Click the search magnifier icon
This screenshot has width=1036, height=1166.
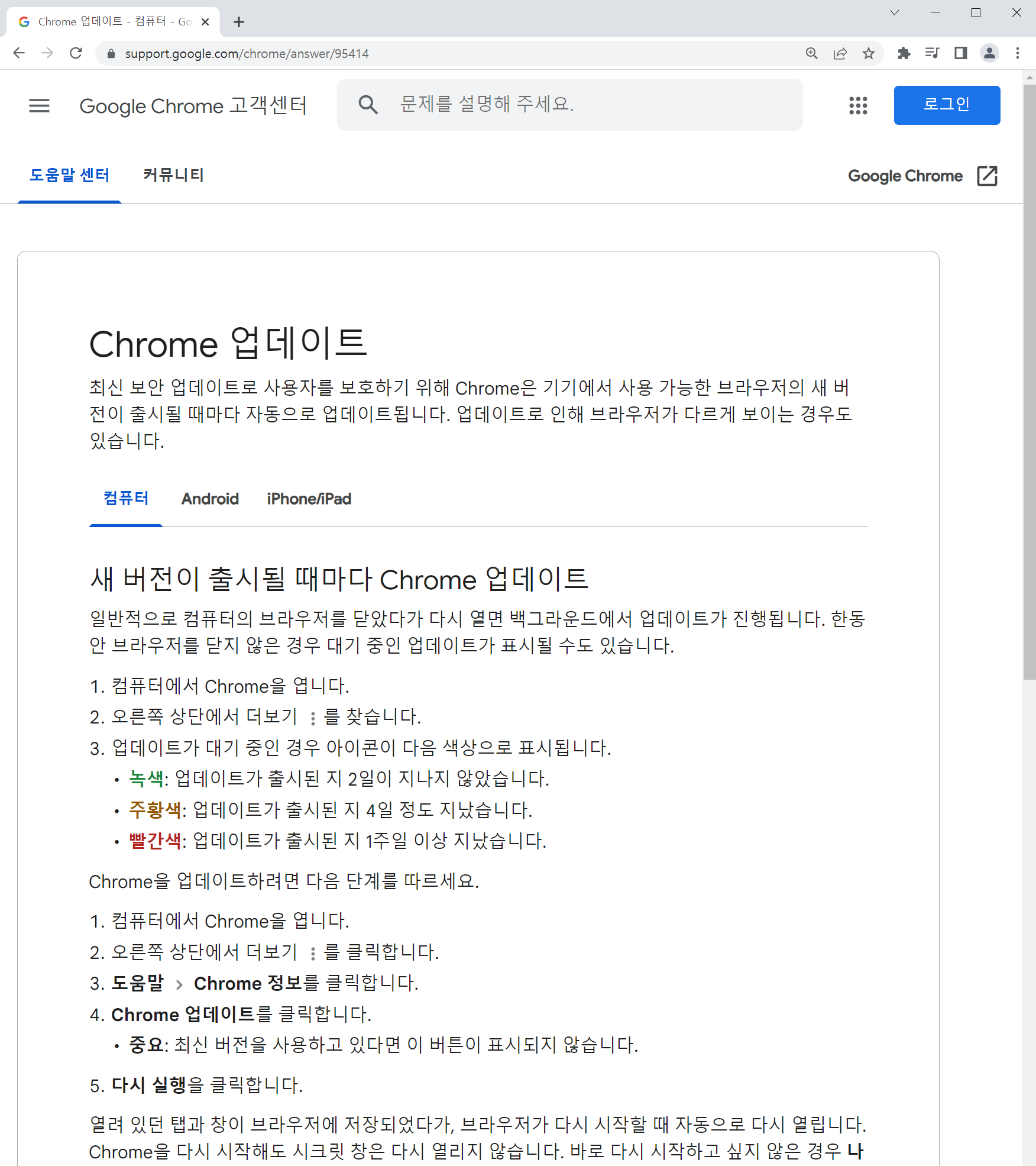tap(368, 105)
